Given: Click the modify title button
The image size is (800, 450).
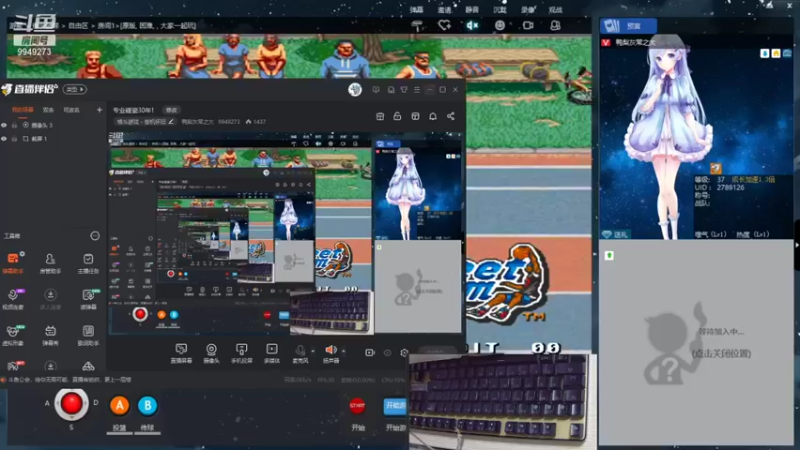Looking at the screenshot, I should coord(171,110).
